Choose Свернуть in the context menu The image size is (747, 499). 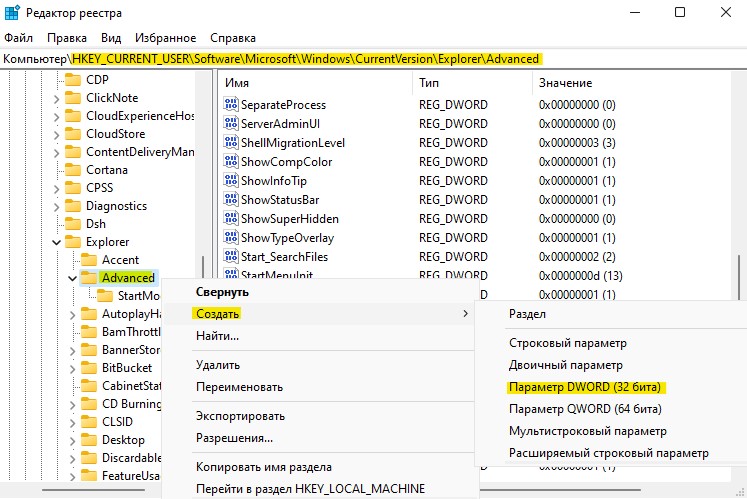click(319, 292)
